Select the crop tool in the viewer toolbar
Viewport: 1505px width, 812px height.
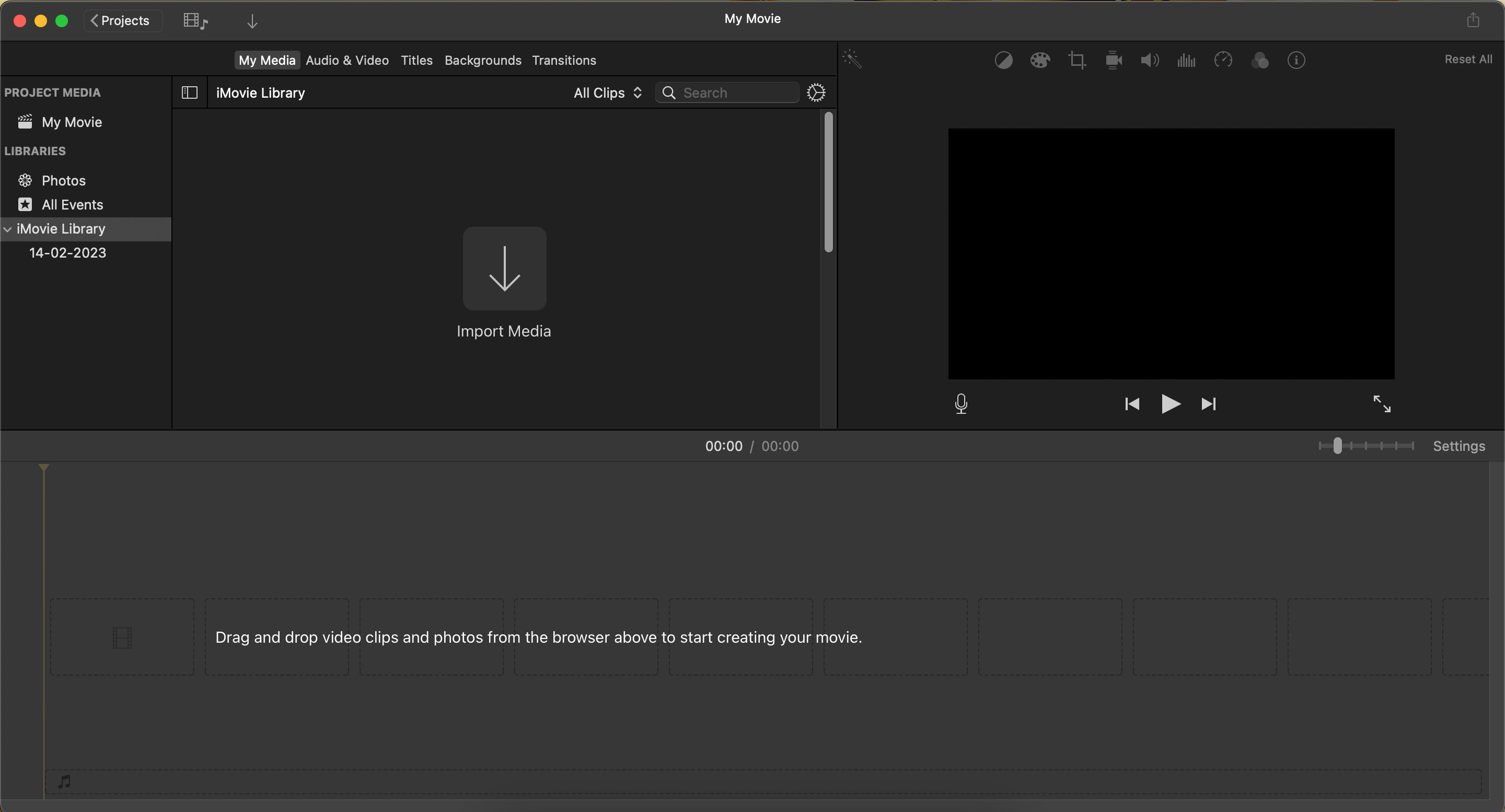1076,60
